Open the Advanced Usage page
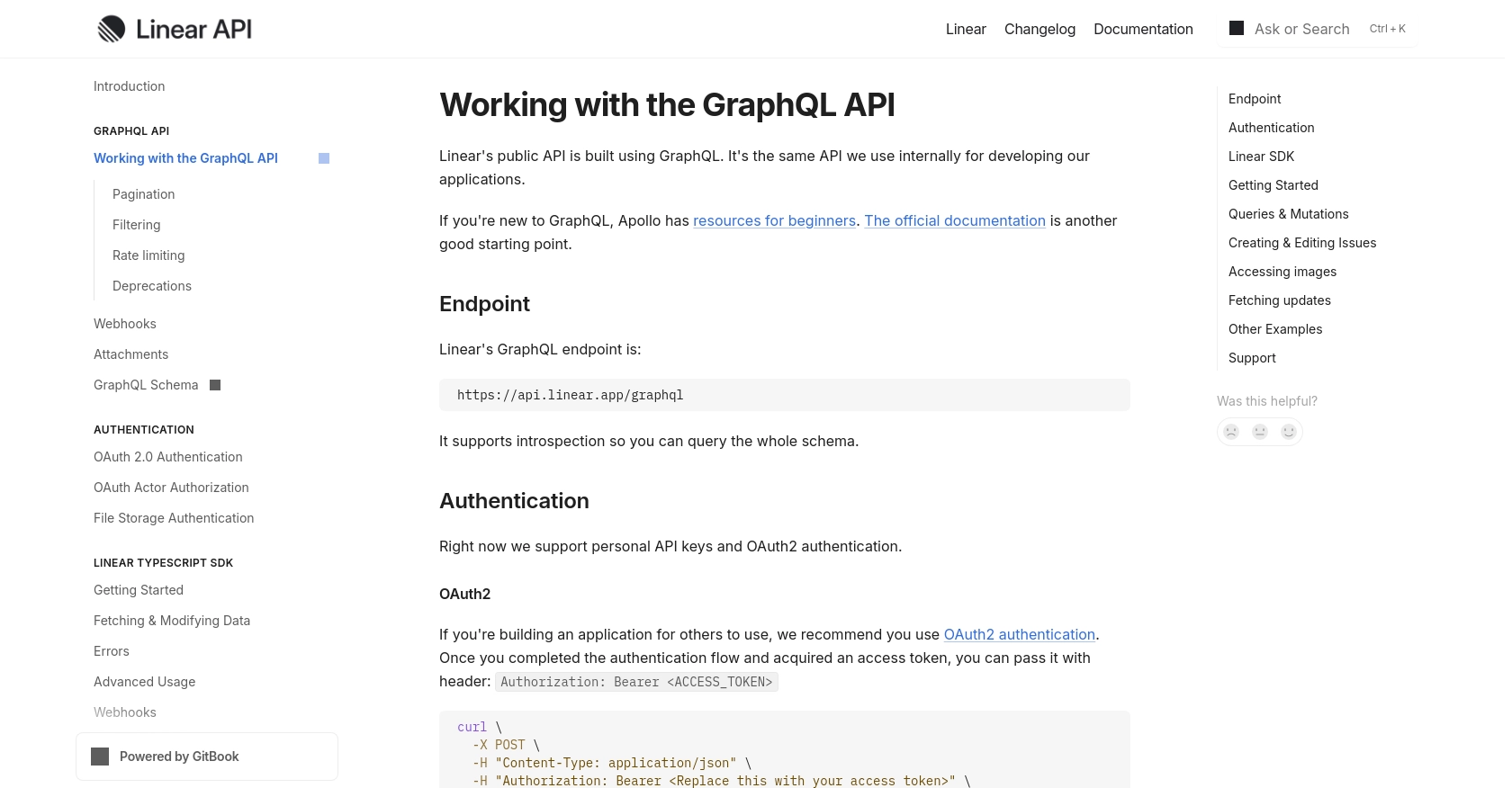Viewport: 1512px width, 788px height. pos(144,682)
